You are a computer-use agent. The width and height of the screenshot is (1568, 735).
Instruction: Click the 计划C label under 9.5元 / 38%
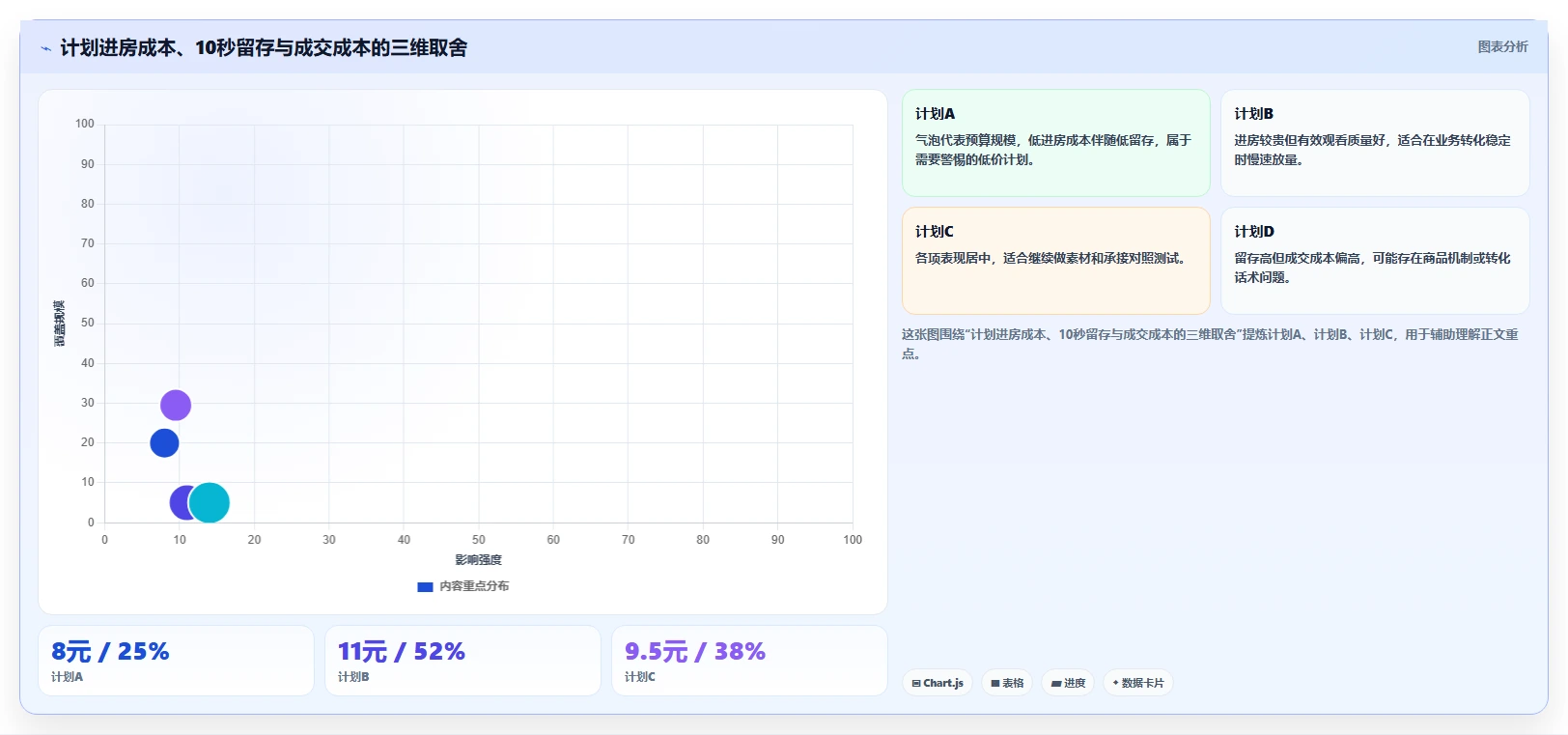(x=640, y=677)
